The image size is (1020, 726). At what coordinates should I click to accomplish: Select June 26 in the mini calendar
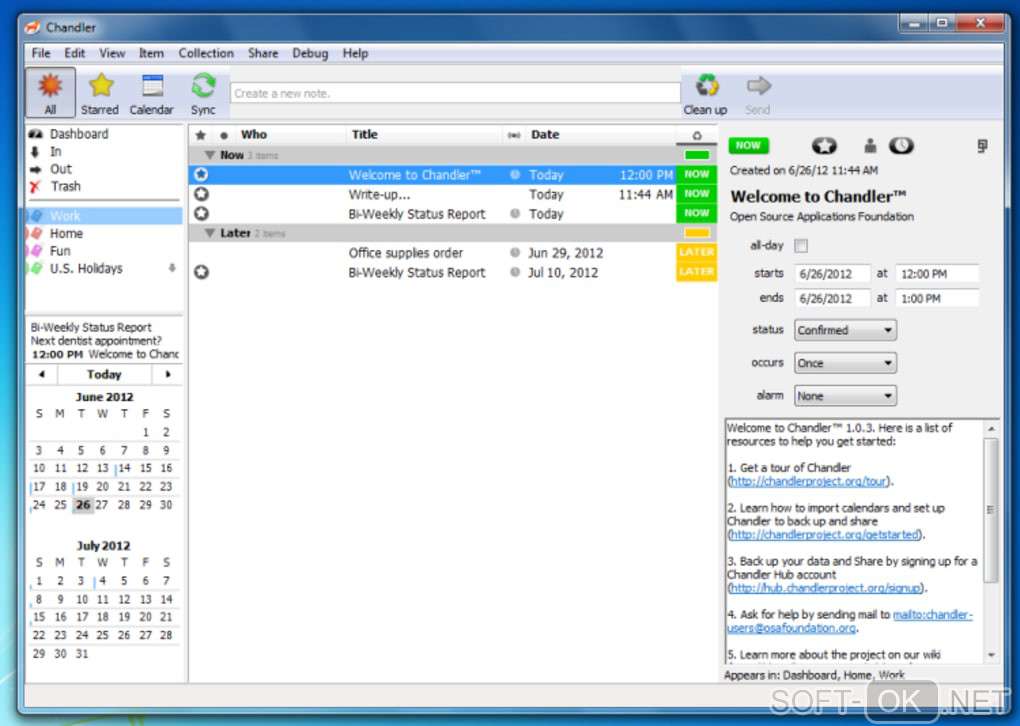tap(83, 505)
